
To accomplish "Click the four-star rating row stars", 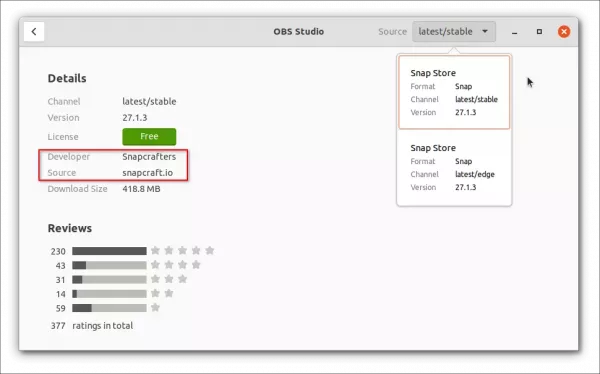I will 176,265.
